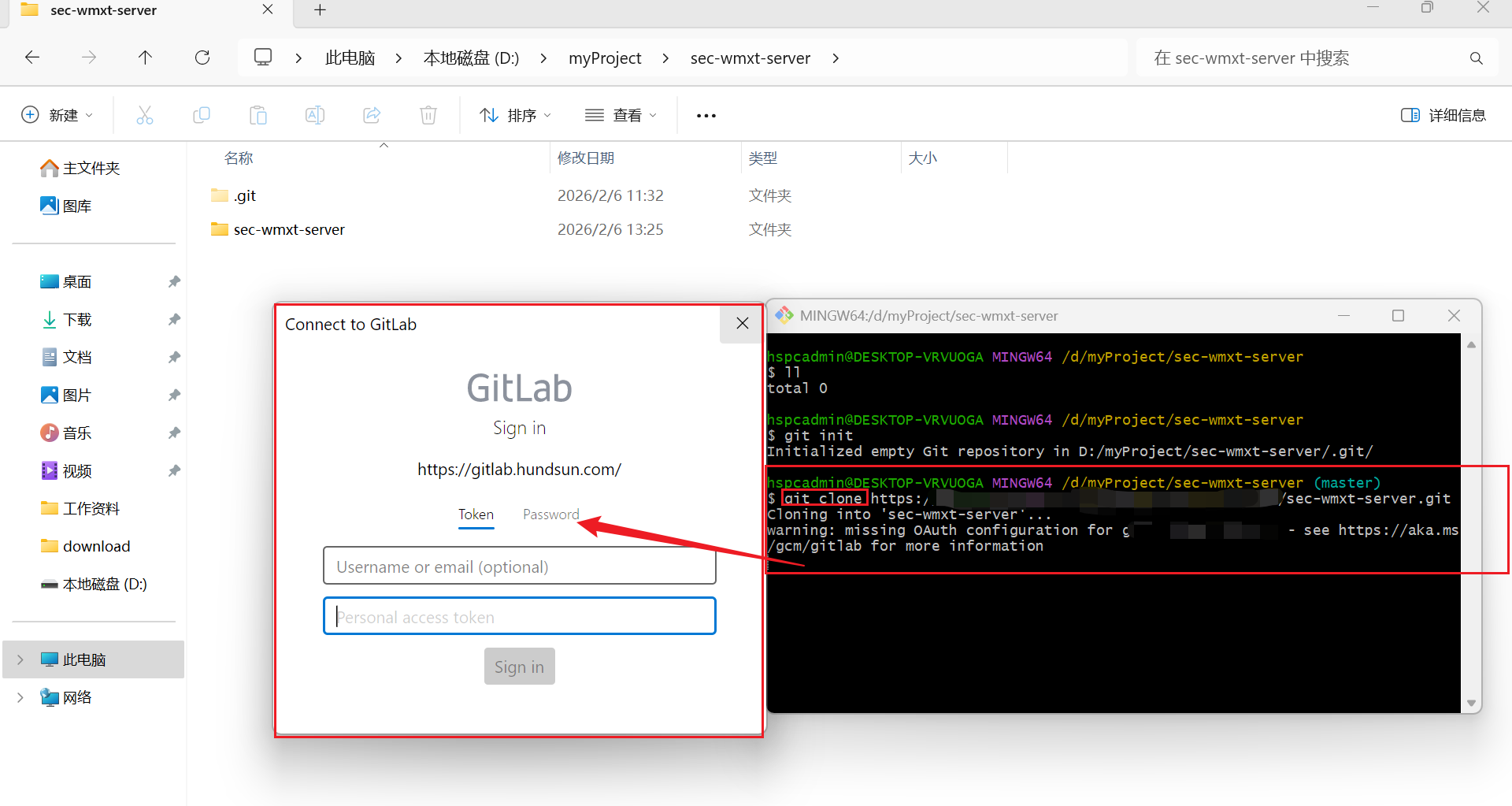
Task: Unpin 文档 using its pin icon
Action: click(x=174, y=357)
